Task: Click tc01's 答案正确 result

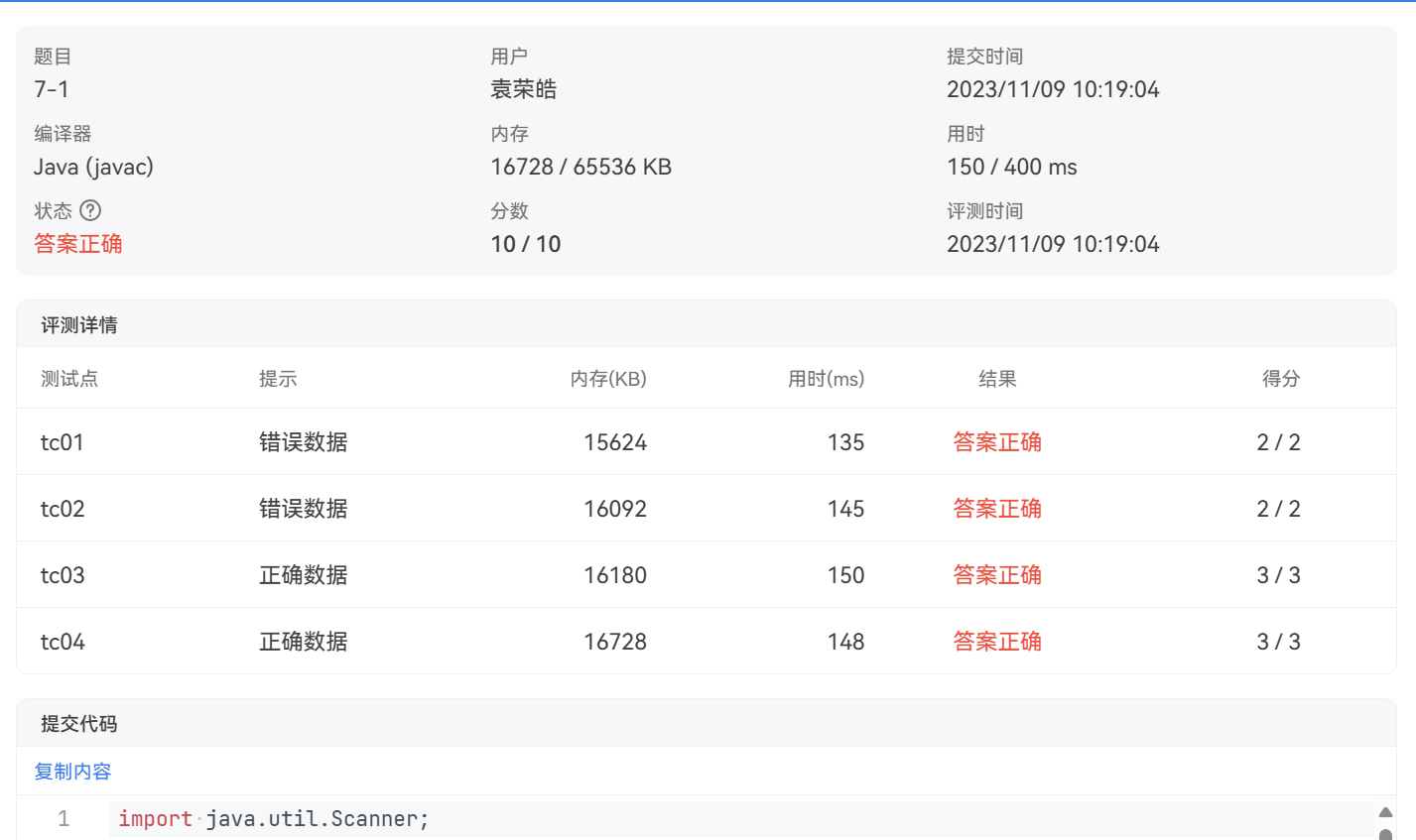Action: coord(997,442)
